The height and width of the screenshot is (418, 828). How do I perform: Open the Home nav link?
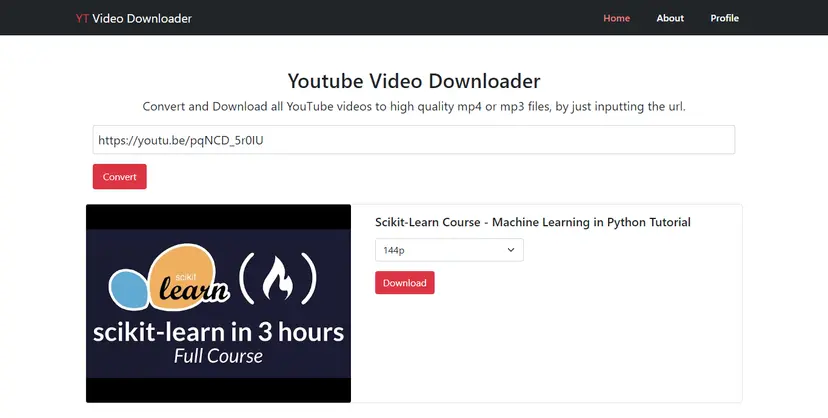coord(616,18)
